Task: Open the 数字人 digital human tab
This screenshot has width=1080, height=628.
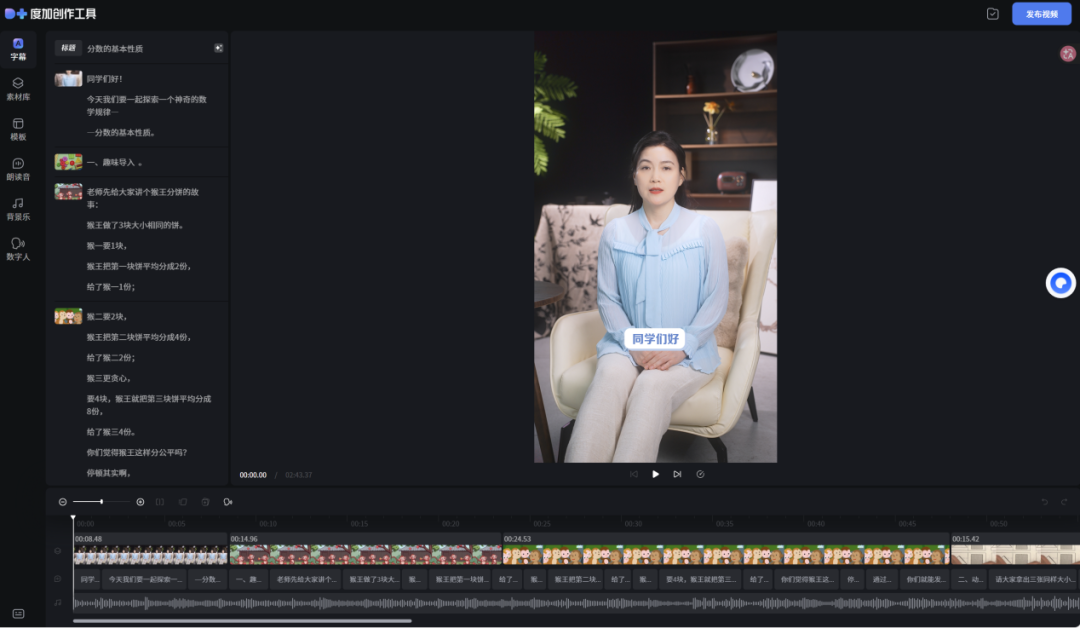Action: [18, 249]
